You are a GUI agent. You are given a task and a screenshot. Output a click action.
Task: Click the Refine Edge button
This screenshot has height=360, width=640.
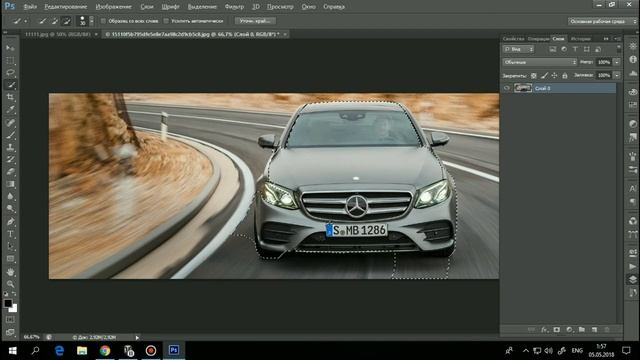tap(255, 21)
